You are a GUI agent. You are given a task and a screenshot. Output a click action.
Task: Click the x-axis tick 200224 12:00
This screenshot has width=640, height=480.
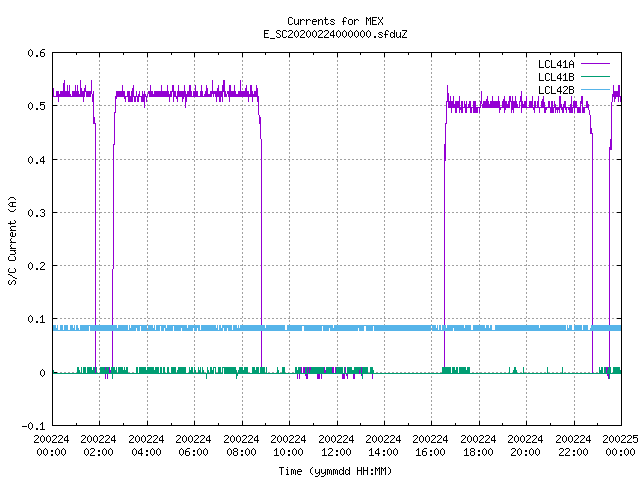click(336, 446)
